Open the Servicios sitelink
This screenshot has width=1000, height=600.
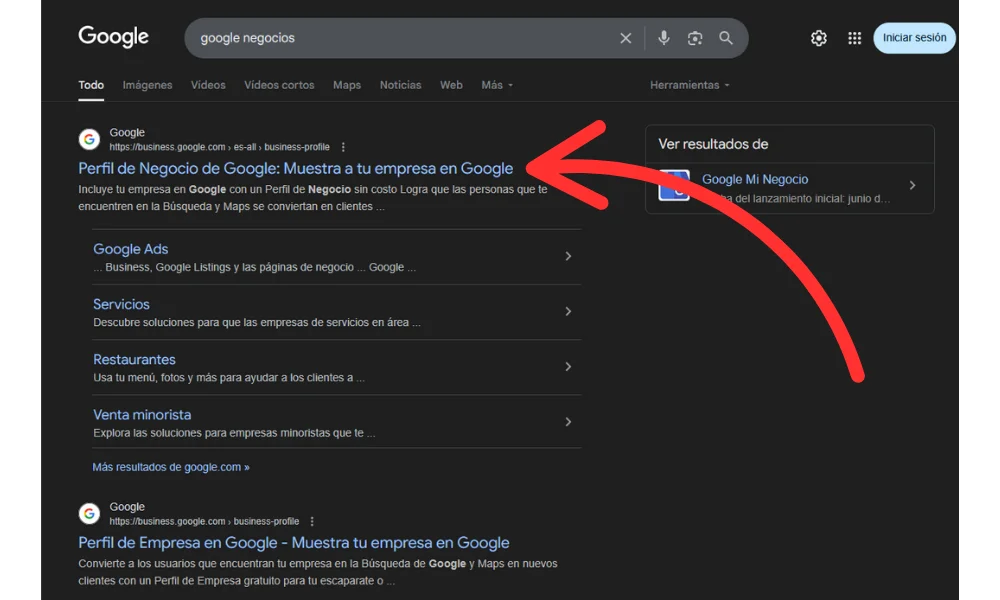[x=121, y=305]
